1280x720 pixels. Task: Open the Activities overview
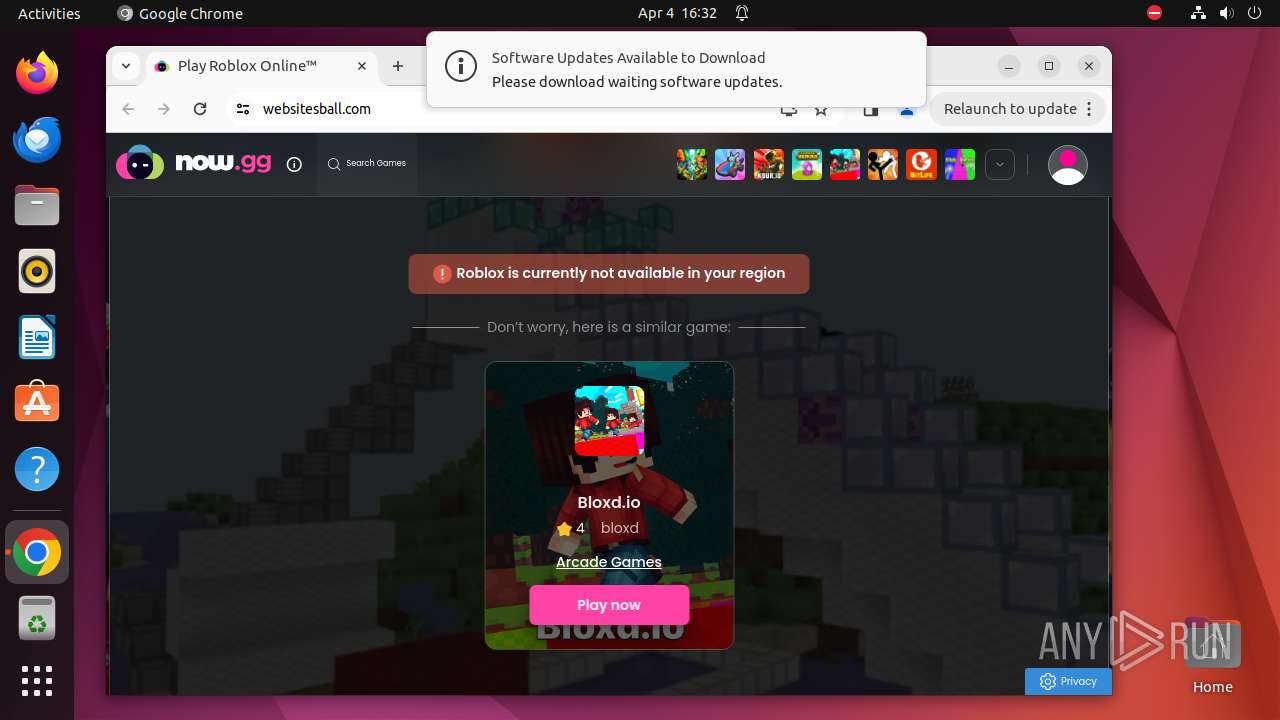click(x=49, y=13)
